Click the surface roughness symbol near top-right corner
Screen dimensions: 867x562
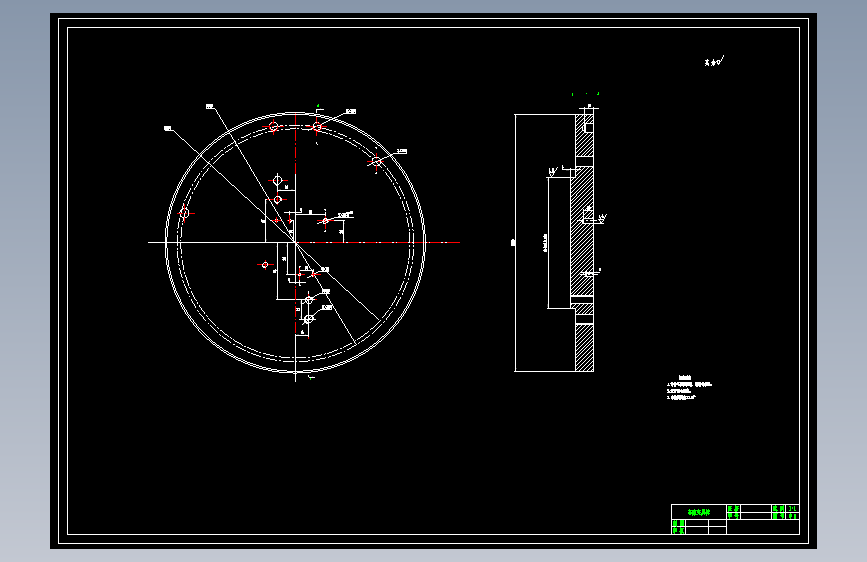[714, 61]
